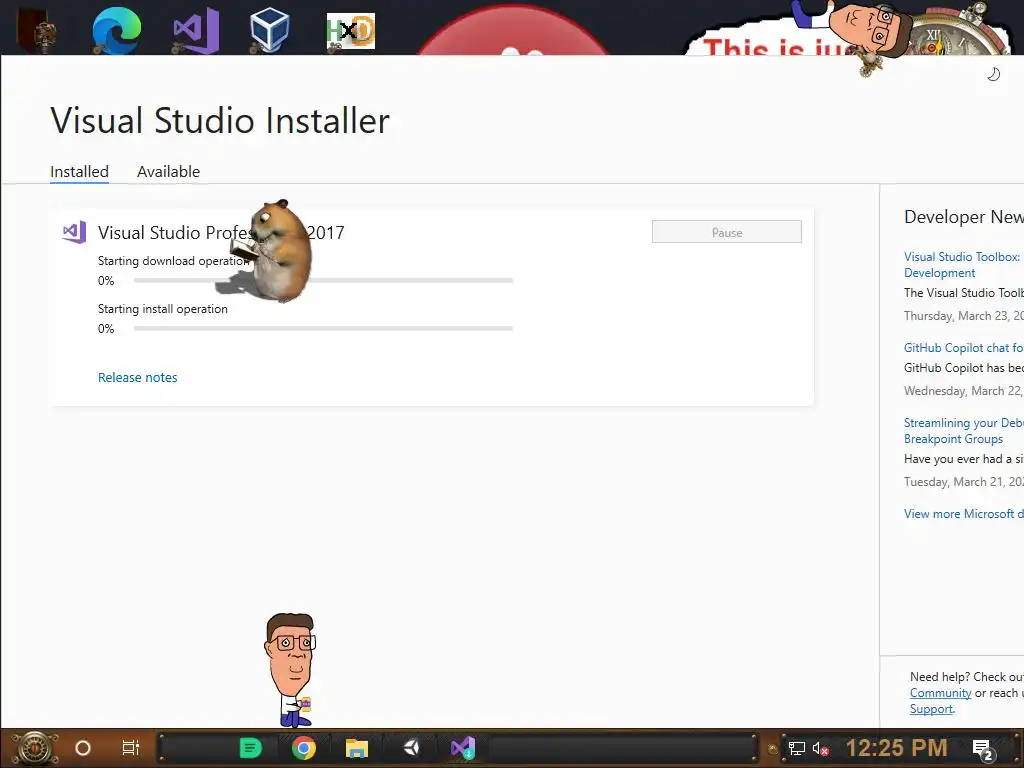Open File Explorer from the taskbar

(357, 748)
